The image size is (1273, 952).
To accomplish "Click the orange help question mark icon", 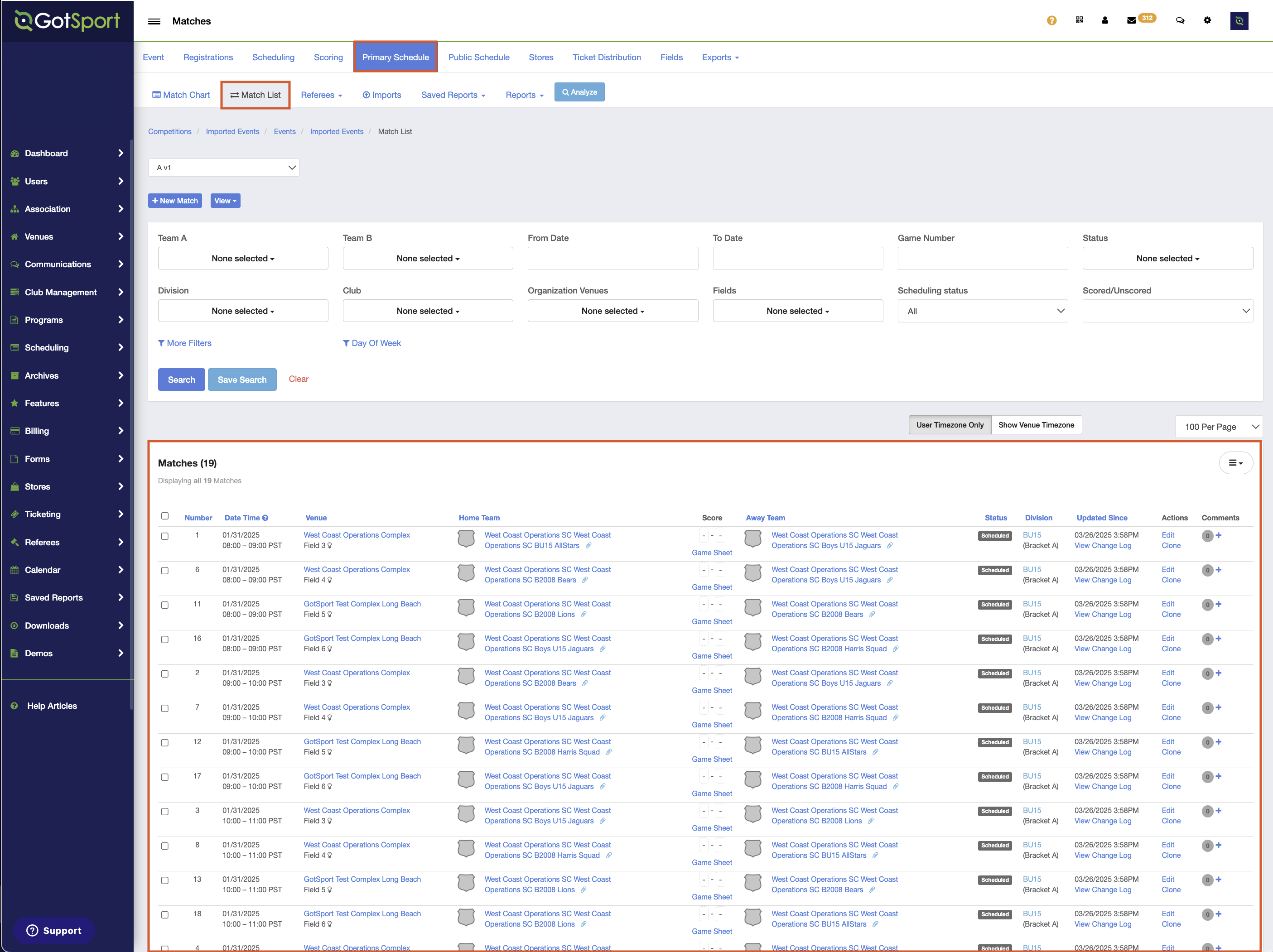I will 1051,20.
